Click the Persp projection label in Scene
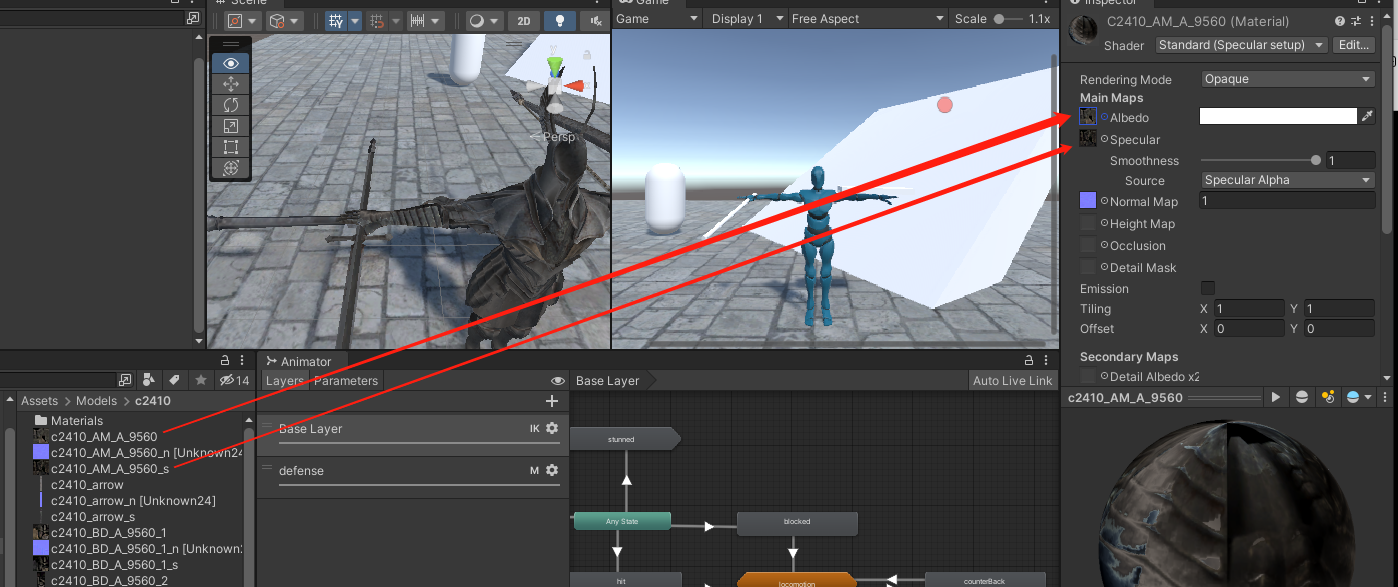 coord(560,137)
